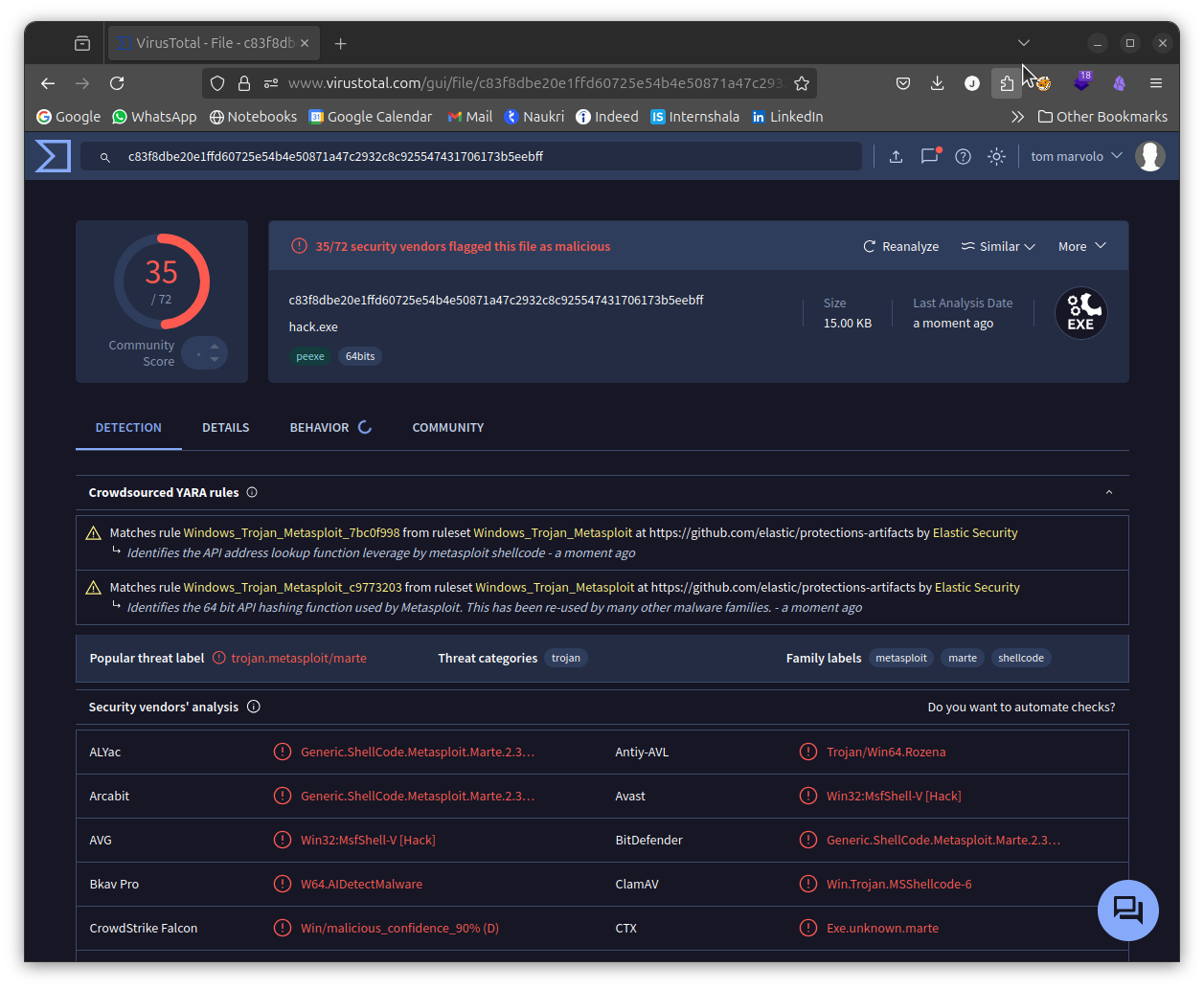Click the metasploit family label tag
The width and height of the screenshot is (1204, 989).
[901, 658]
